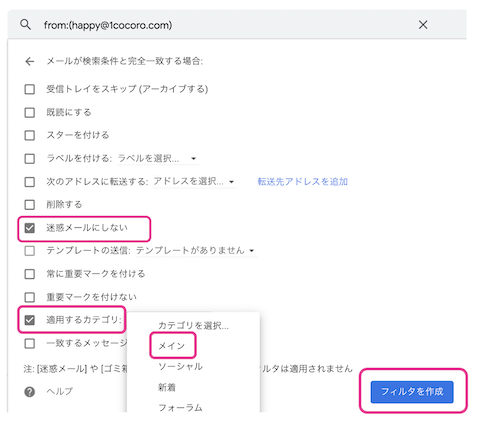Screen dimensions: 480x421
Task: Toggle the 削除する checkbox
Action: pos(30,204)
